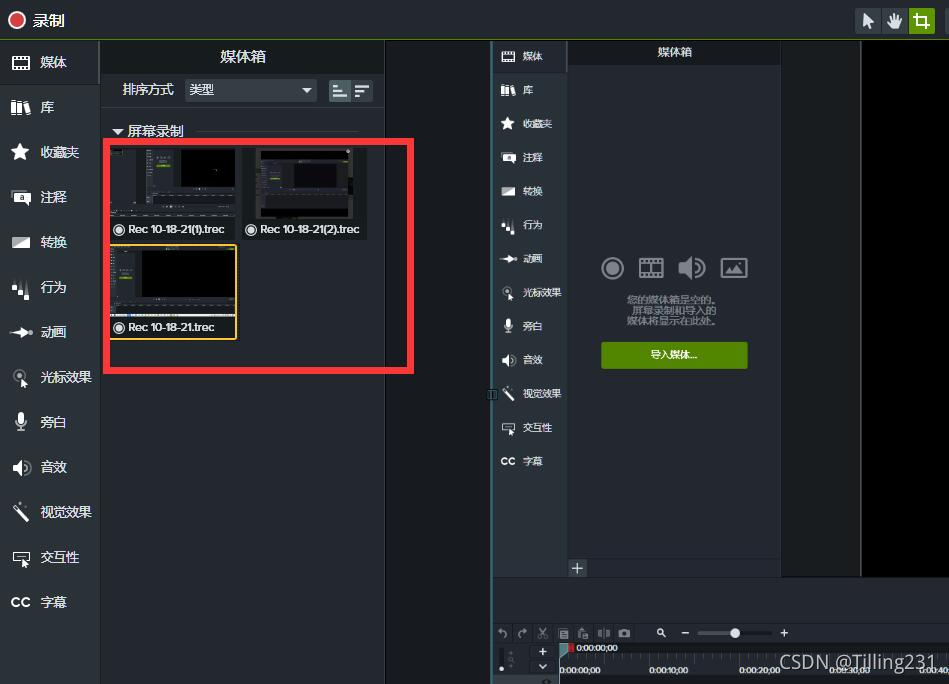Click the red Record button

coord(17,21)
